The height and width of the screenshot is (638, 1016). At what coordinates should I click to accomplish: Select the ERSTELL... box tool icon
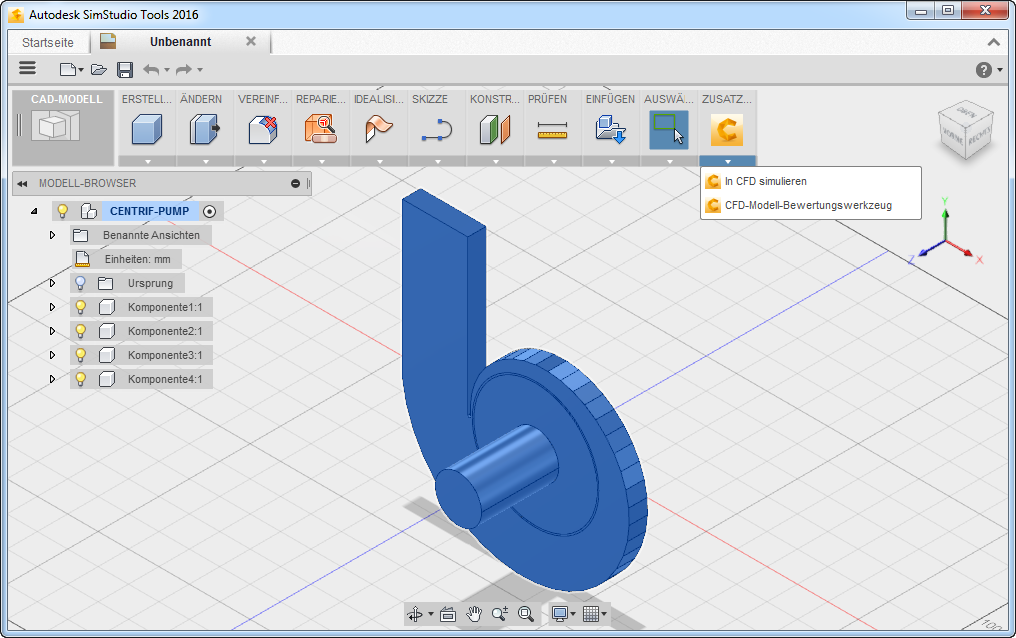tap(146, 129)
